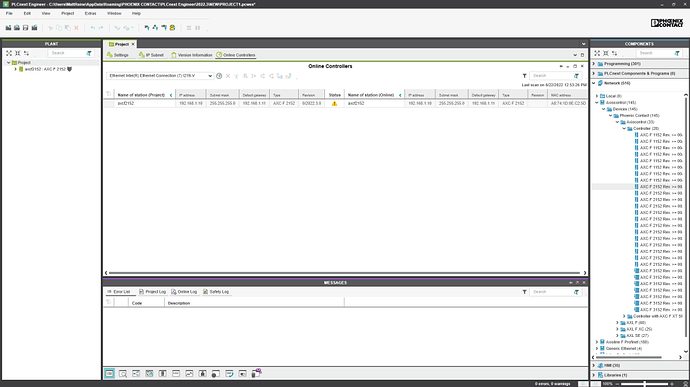Screen dimensions: 690x387
Task: Click the warning status icon for axcf2152
Action: click(334, 103)
